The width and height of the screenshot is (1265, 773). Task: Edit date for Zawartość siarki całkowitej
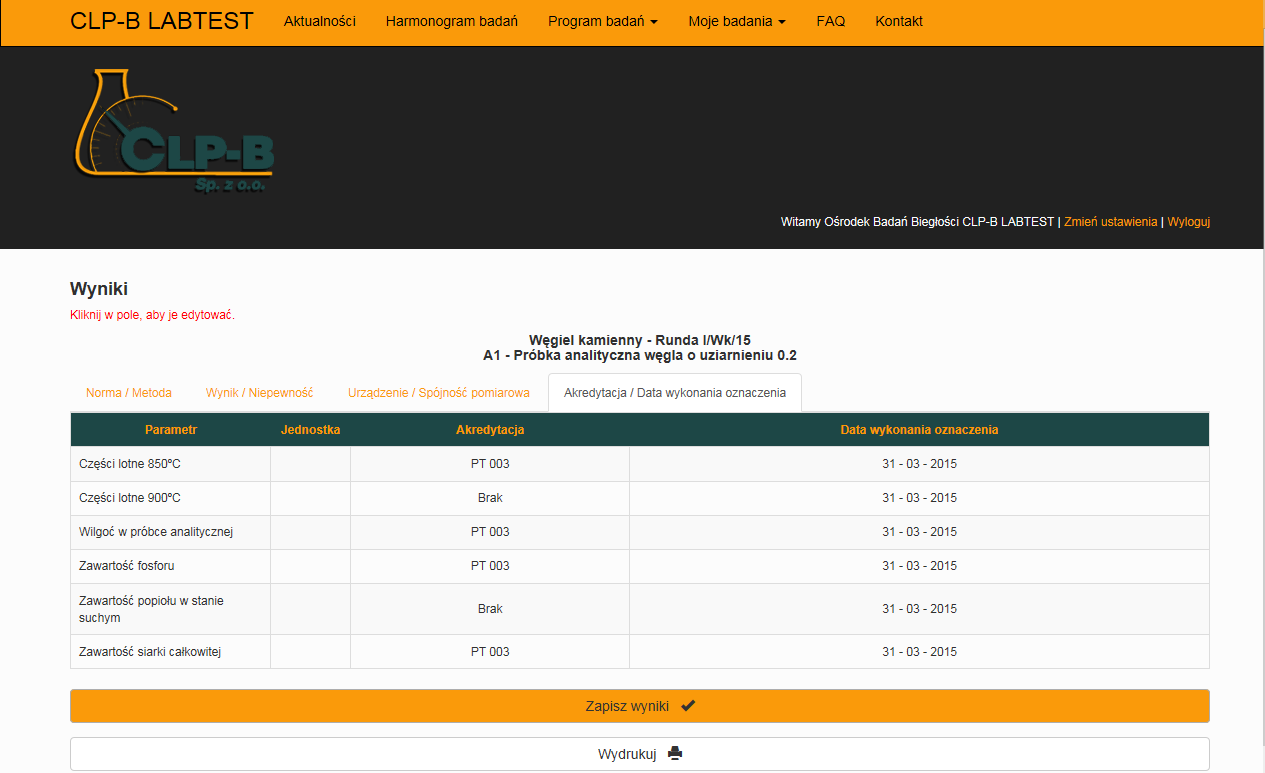919,652
